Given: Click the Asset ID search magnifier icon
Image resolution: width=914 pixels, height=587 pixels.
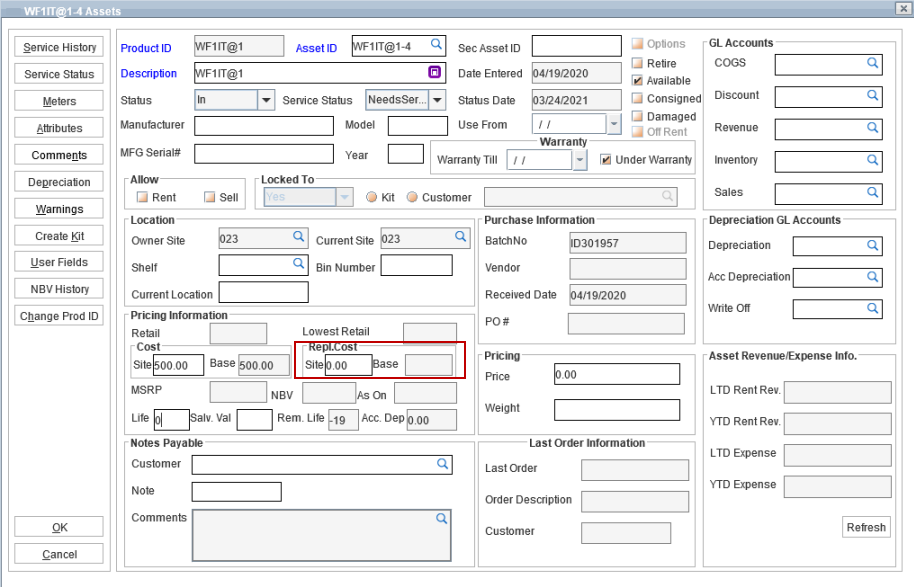Looking at the screenshot, I should (x=436, y=44).
